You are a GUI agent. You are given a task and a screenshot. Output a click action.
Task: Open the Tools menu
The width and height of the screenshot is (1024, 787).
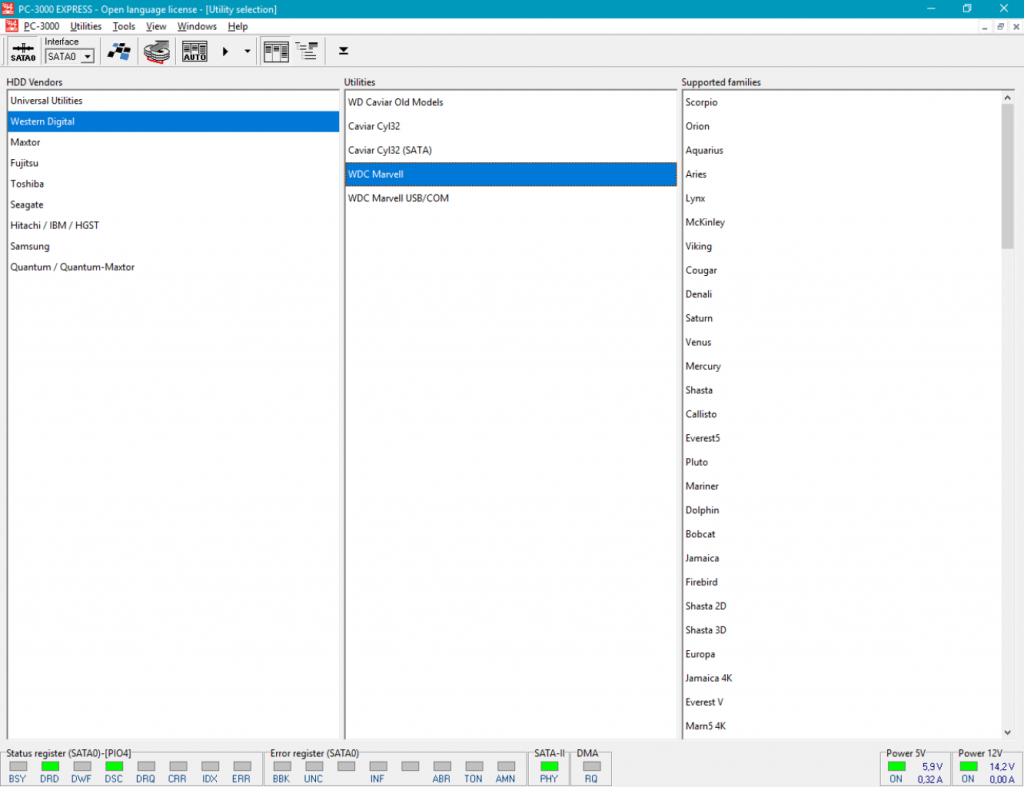124,26
